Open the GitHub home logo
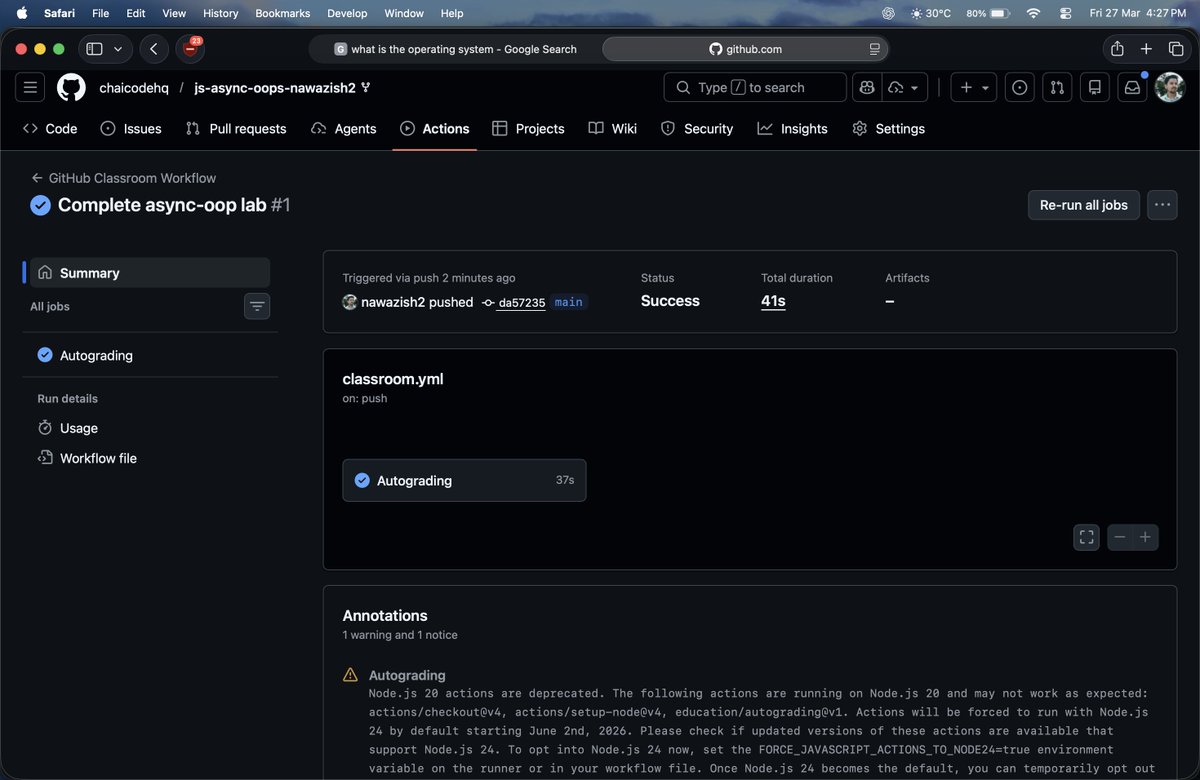Image resolution: width=1200 pixels, height=780 pixels. pyautogui.click(x=71, y=88)
